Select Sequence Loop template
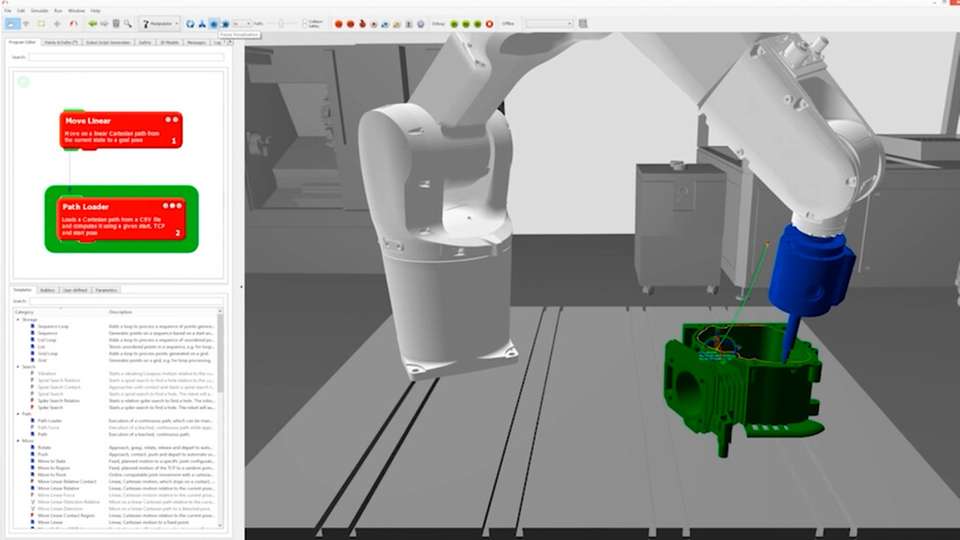The width and height of the screenshot is (960, 540). click(x=53, y=326)
